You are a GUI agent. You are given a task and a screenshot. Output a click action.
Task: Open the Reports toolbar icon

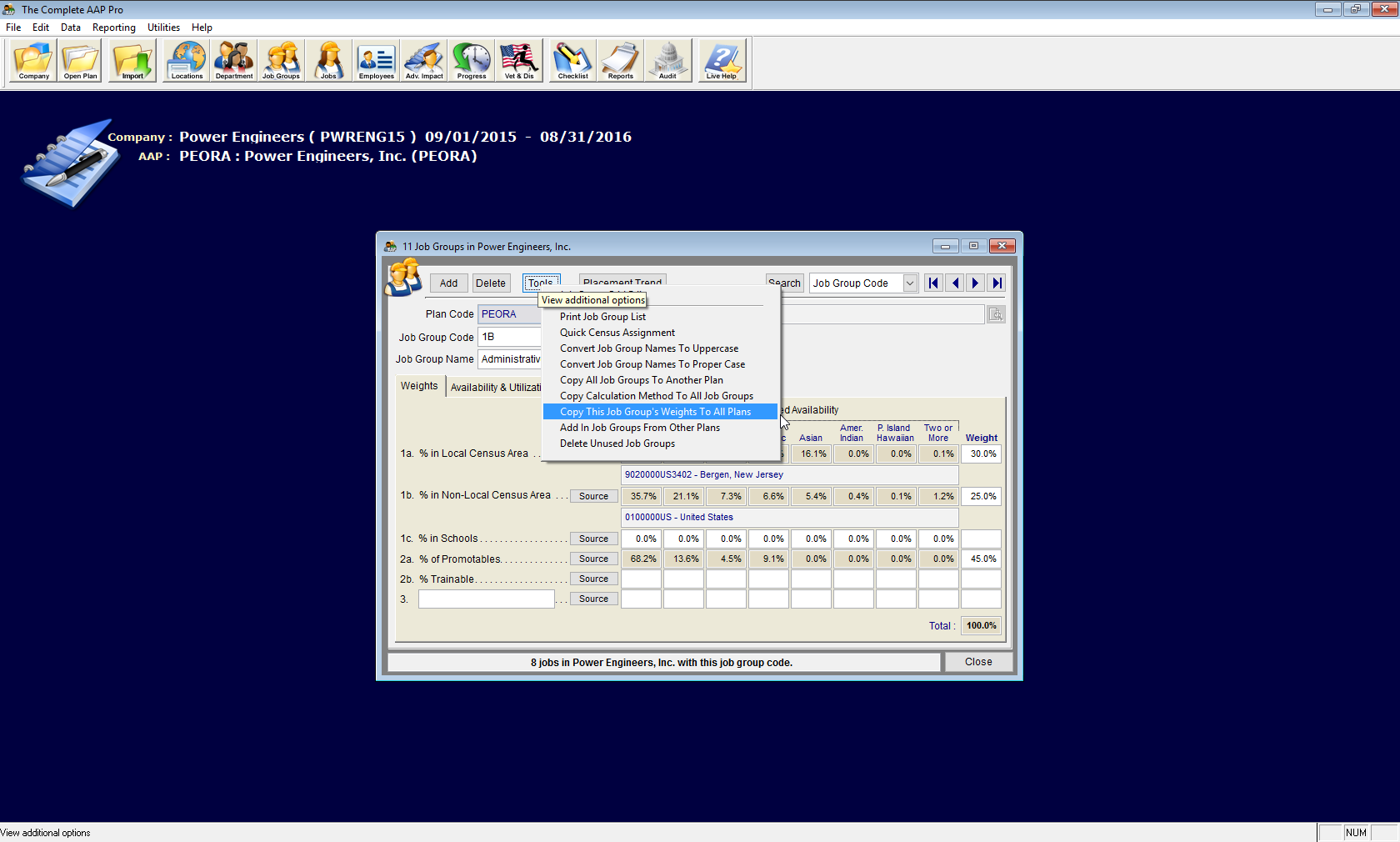(621, 61)
